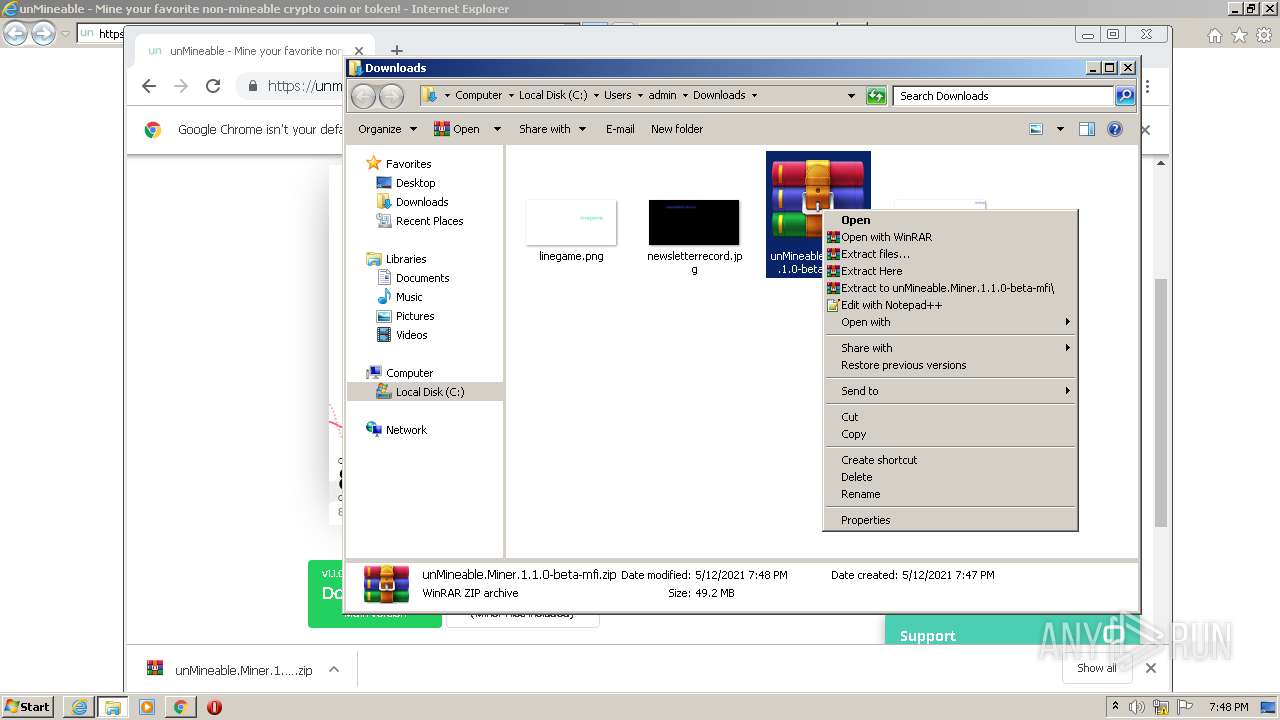Screen dimensions: 1280x720
Task: Select Rename in context menu
Action: [x=860, y=494]
